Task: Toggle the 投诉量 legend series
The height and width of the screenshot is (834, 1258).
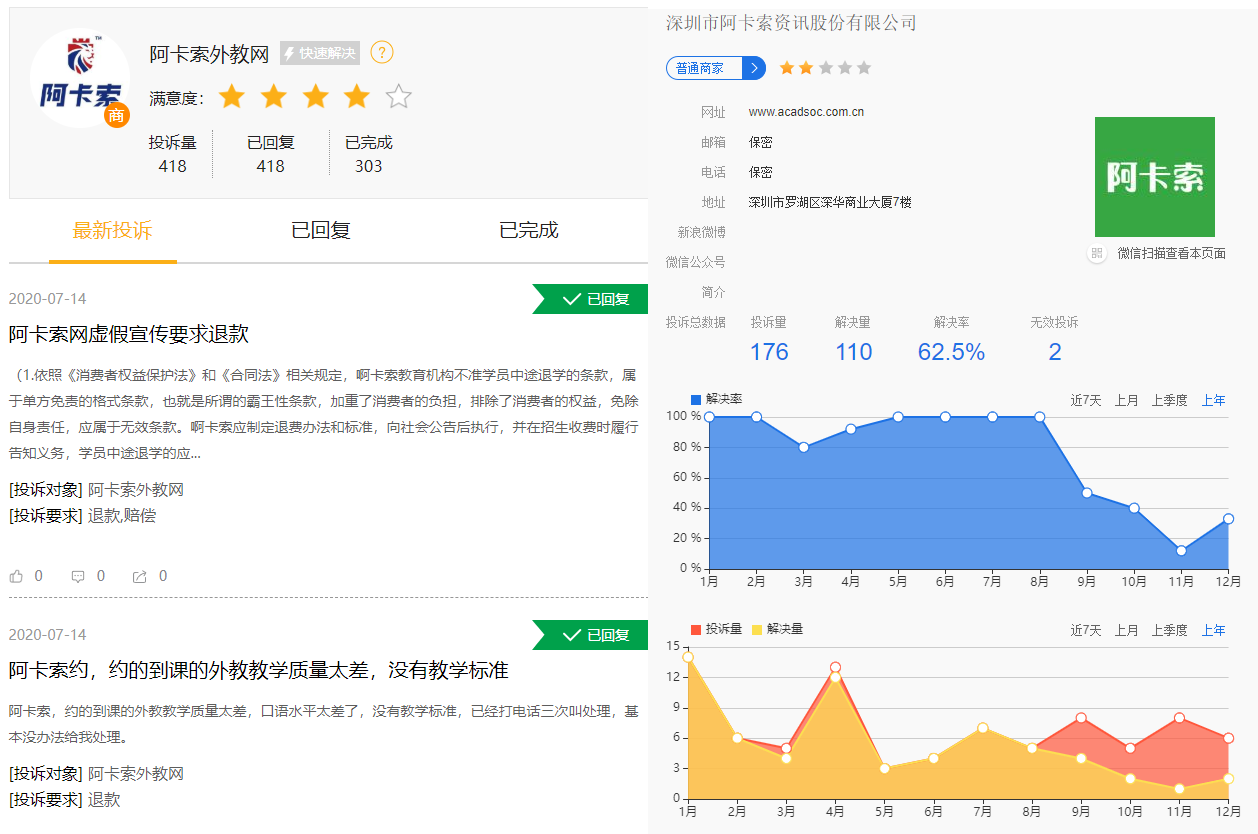Action: 716,629
